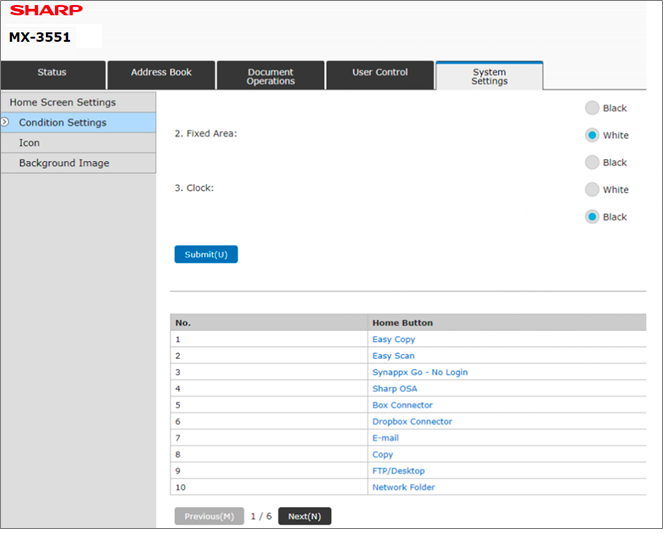
Task: Select the White option for Fixed Area
Action: coord(592,135)
